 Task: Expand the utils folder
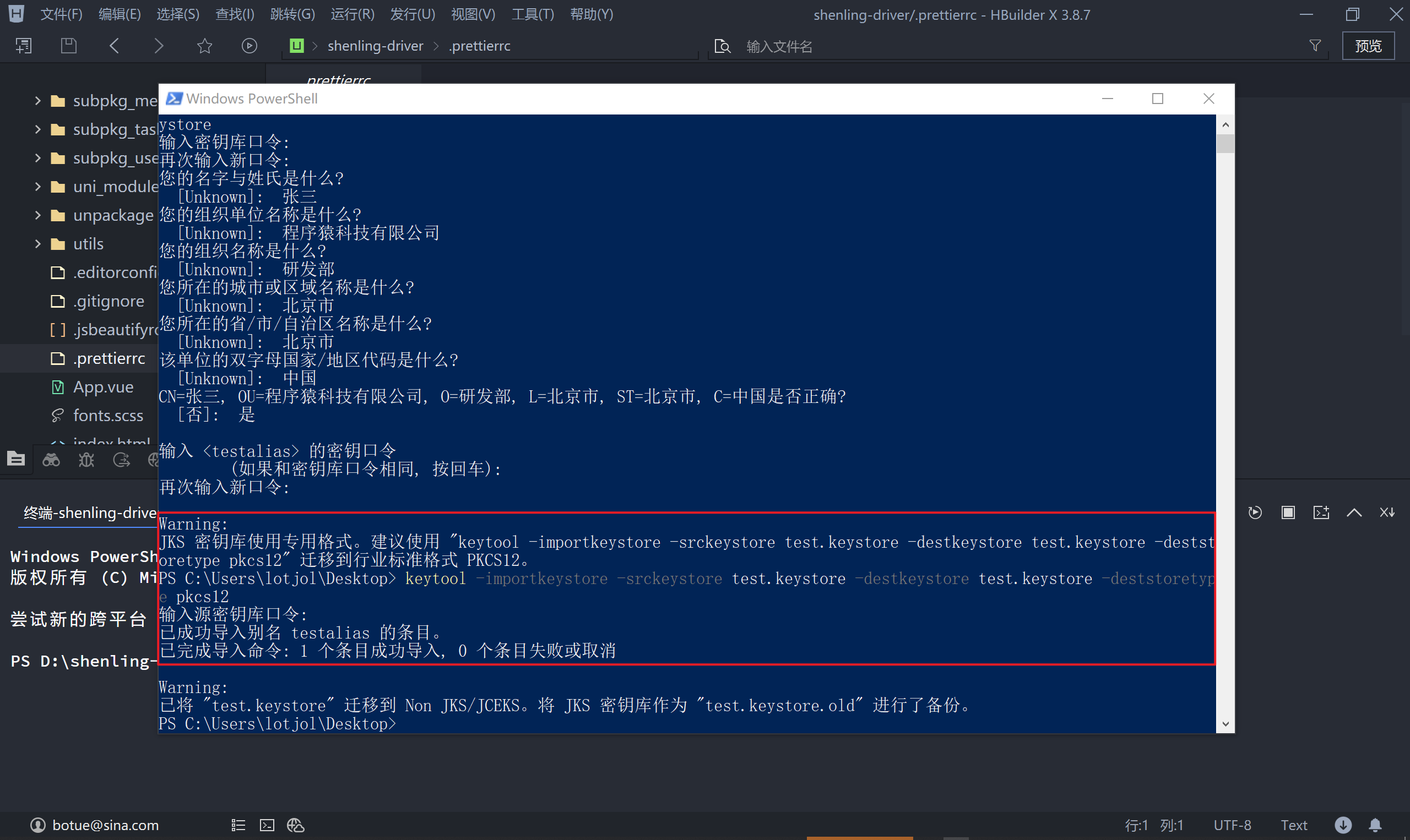tap(38, 244)
